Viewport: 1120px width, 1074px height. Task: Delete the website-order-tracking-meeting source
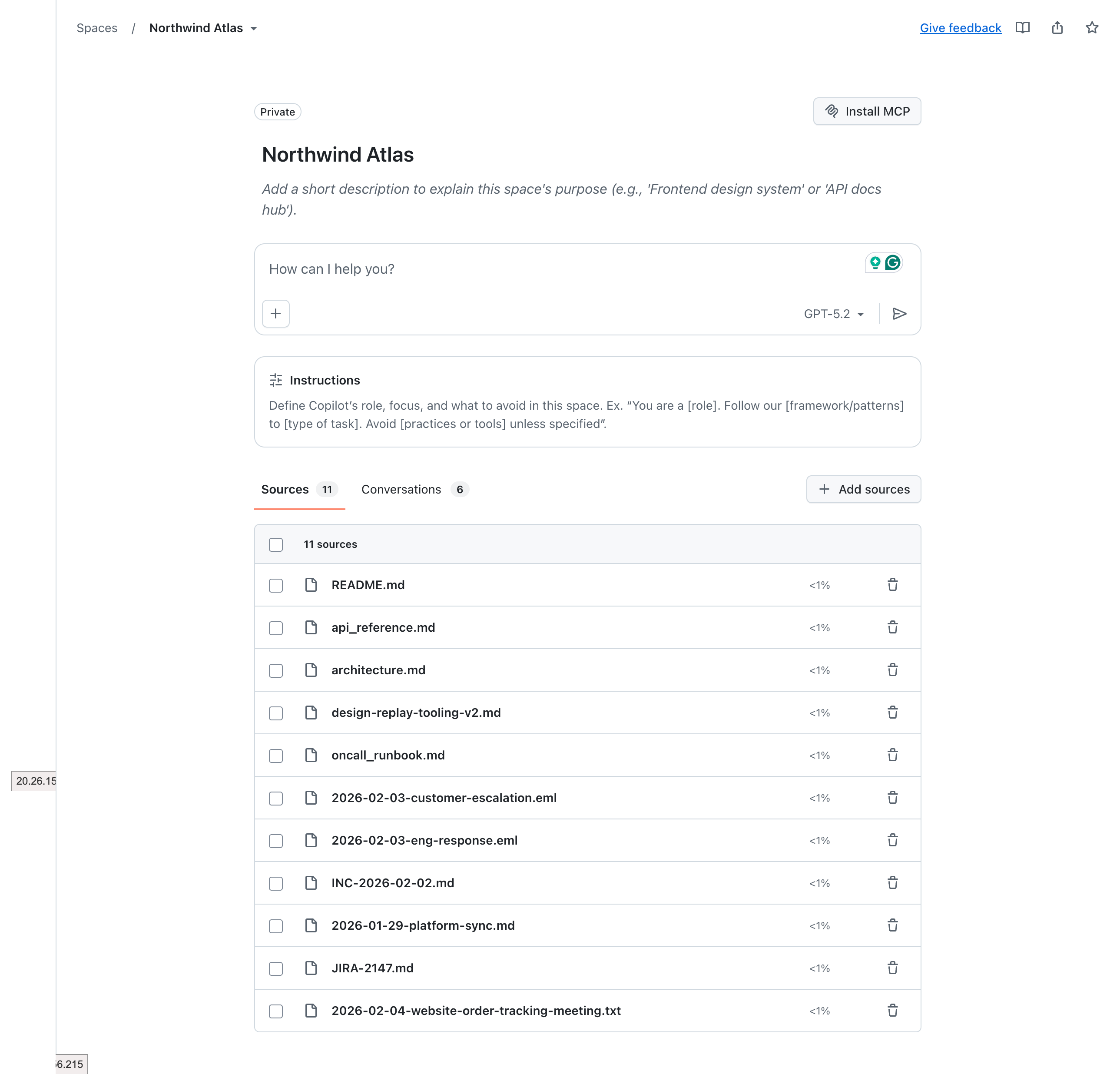click(x=893, y=1011)
